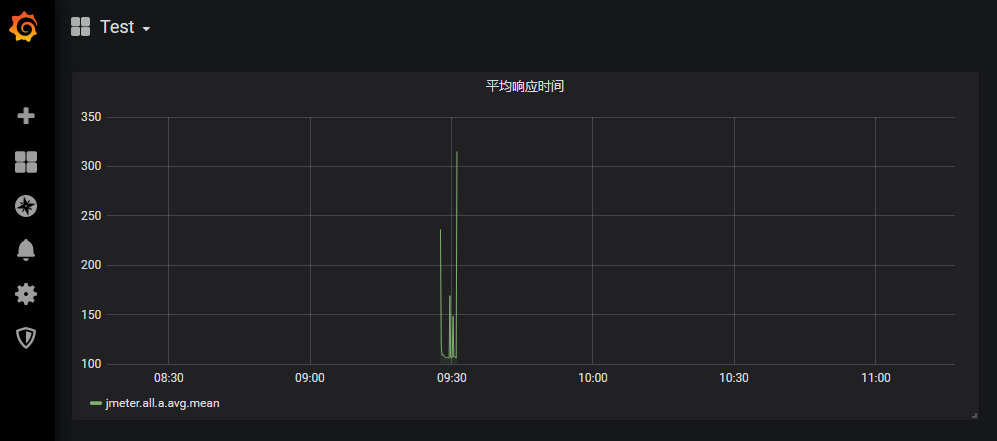Open the Dashboards four-squares sidebar icon

26,162
